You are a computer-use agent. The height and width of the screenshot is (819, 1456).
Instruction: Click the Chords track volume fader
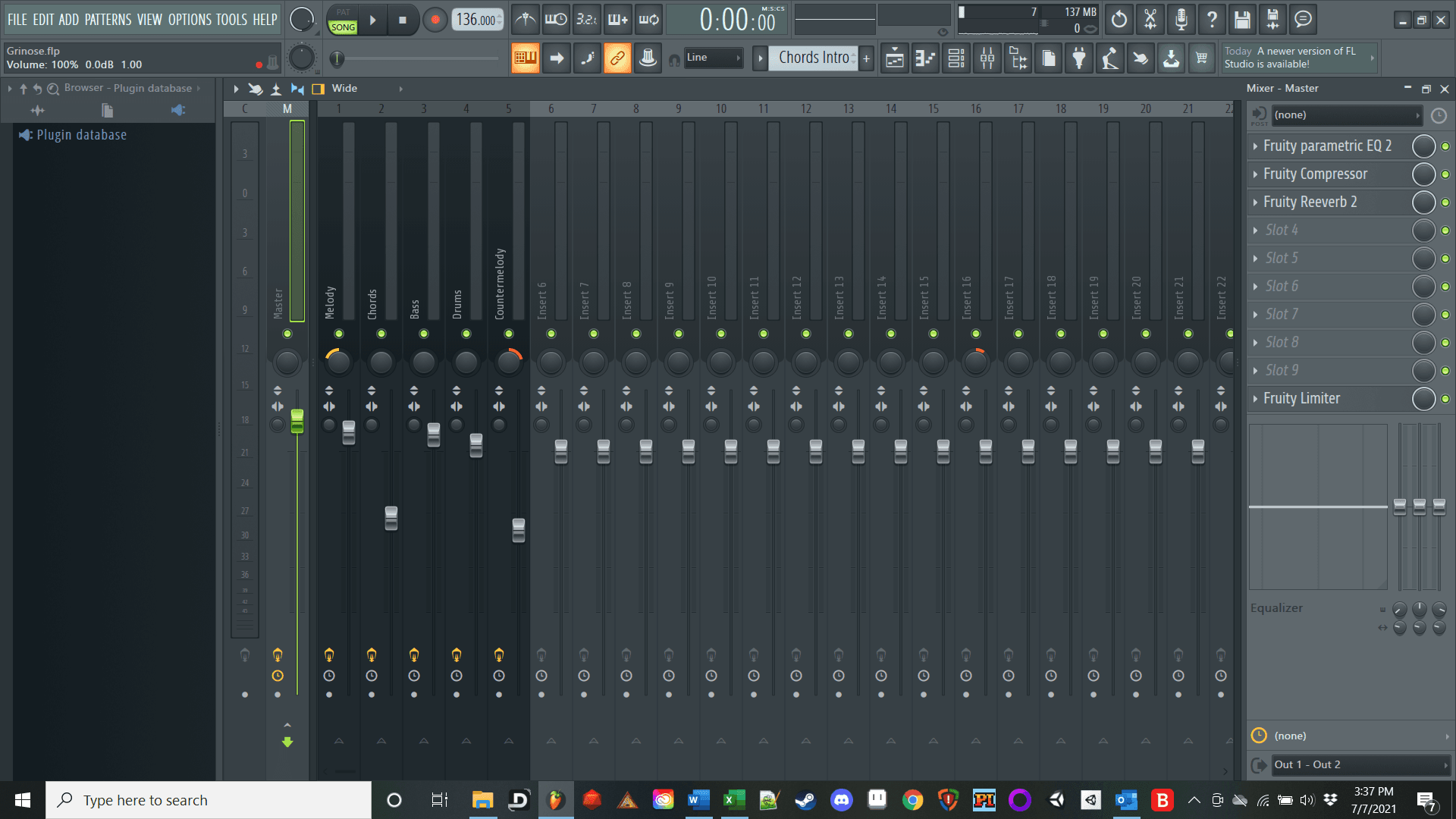[x=391, y=518]
